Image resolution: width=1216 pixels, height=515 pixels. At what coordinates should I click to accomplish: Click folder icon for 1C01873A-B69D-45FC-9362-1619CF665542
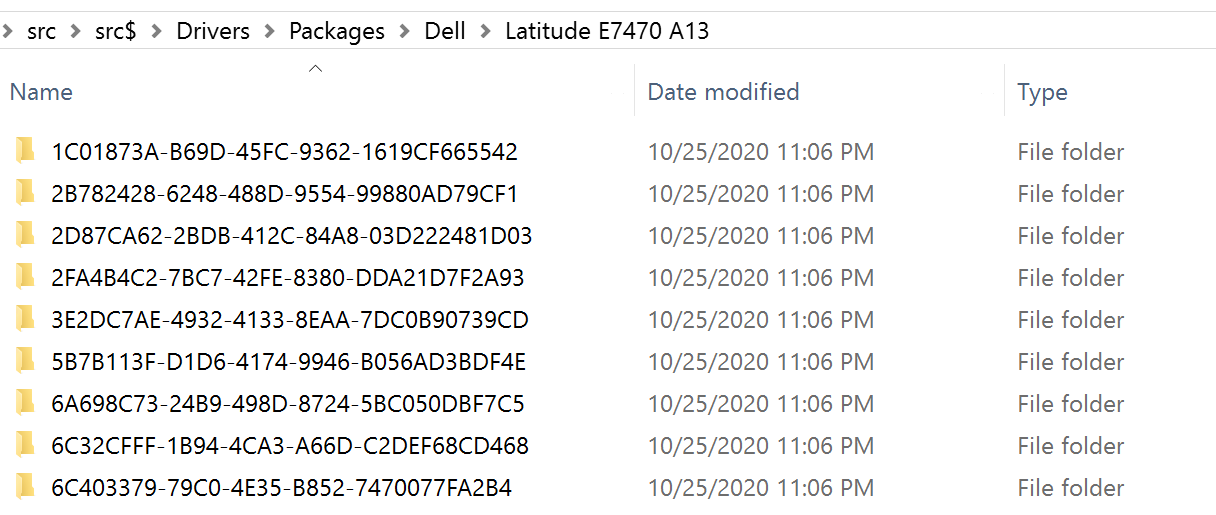click(25, 152)
